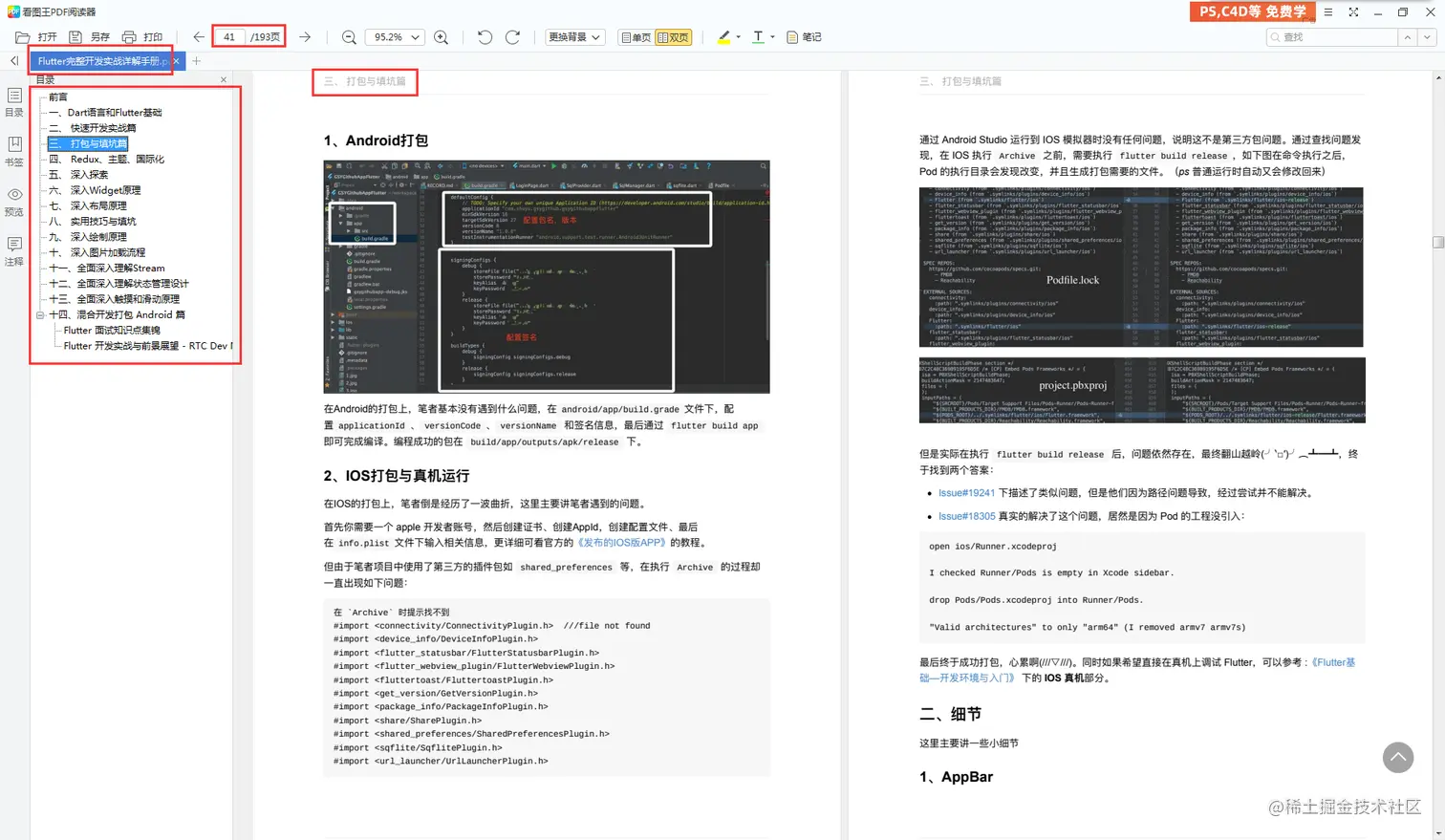Image resolution: width=1445 pixels, height=840 pixels.
Task: Open highlighter color dropdown arrow
Action: pyautogui.click(x=739, y=37)
